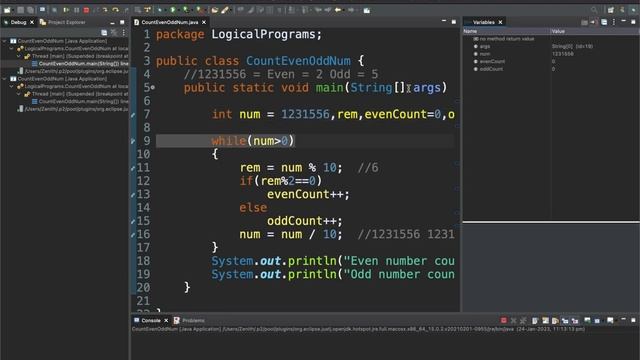This screenshot has width=640, height=360.
Task: Select the num variable row
Action: [x=551, y=54]
